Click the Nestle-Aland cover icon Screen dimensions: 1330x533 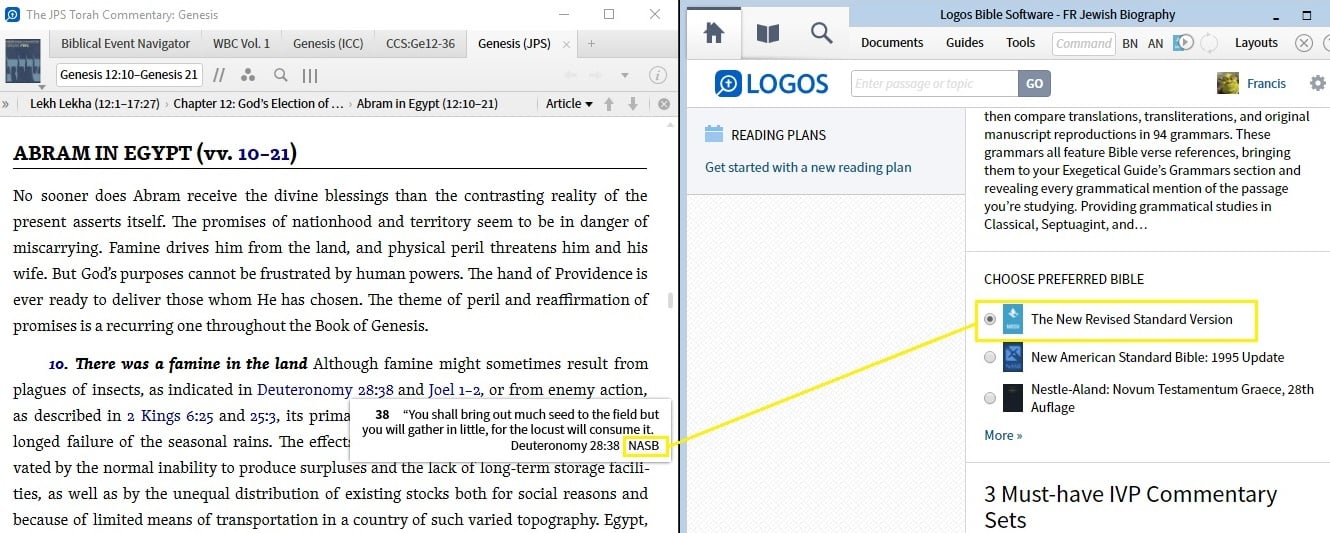coord(1013,397)
